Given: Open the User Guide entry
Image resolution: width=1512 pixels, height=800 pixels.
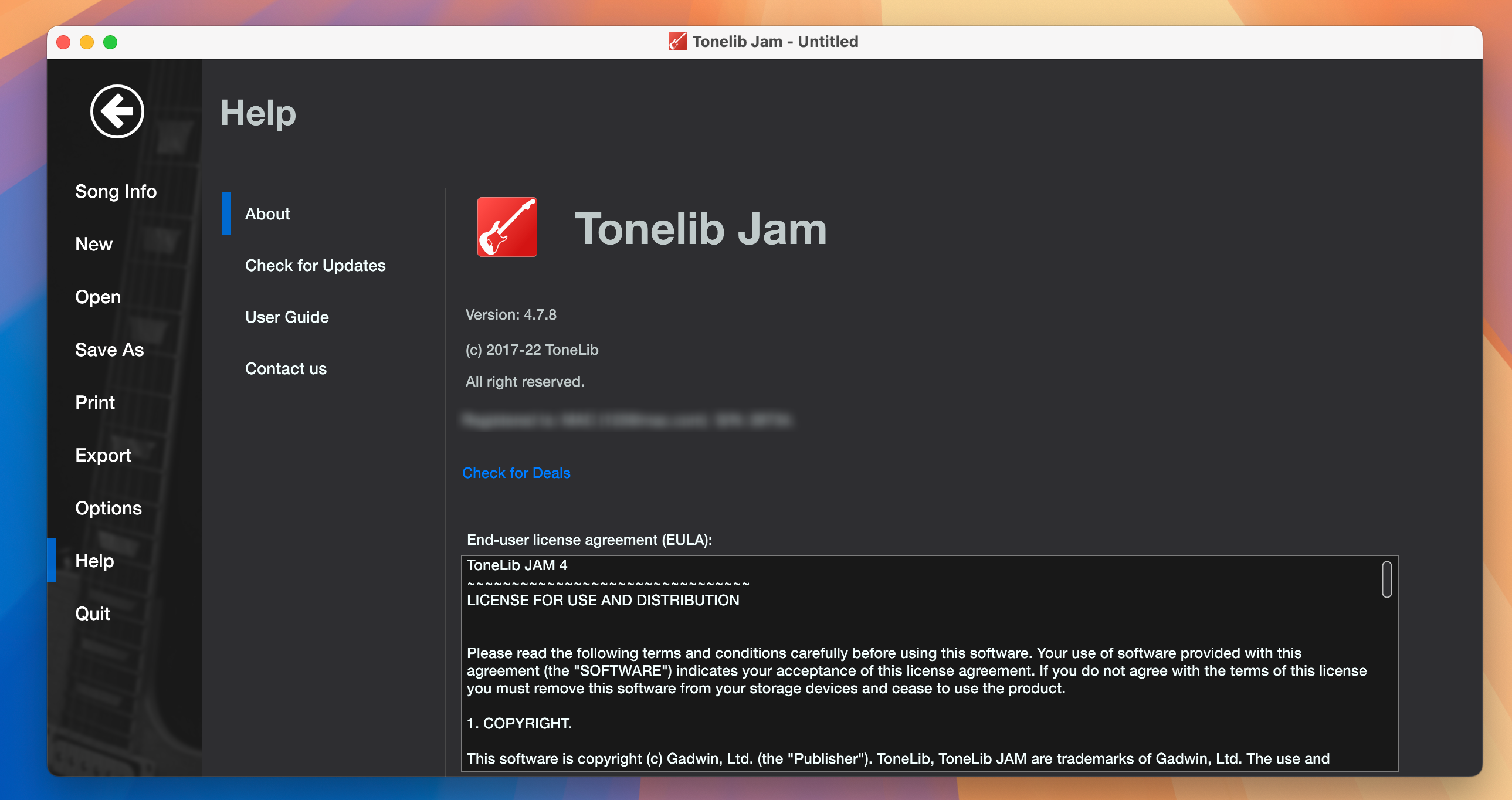Looking at the screenshot, I should click(x=287, y=317).
